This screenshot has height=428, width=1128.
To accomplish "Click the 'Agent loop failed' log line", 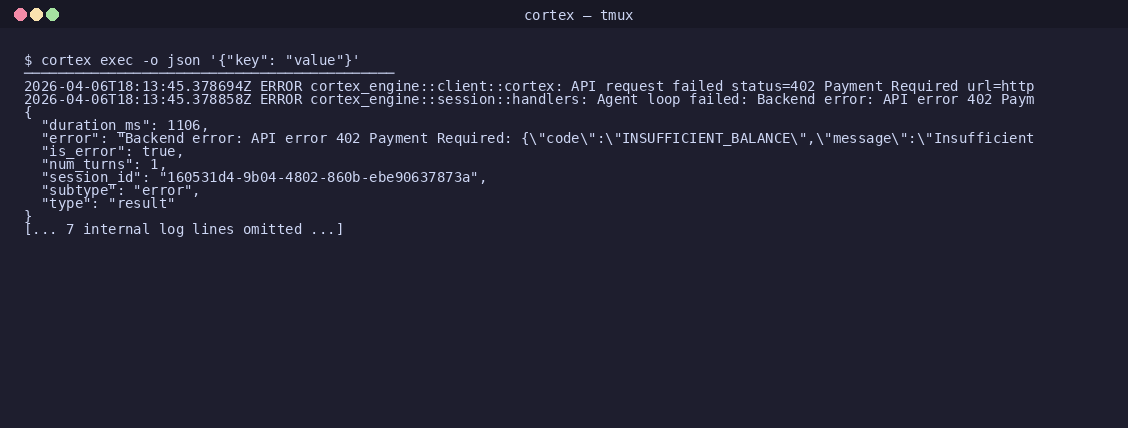I will 529,99.
